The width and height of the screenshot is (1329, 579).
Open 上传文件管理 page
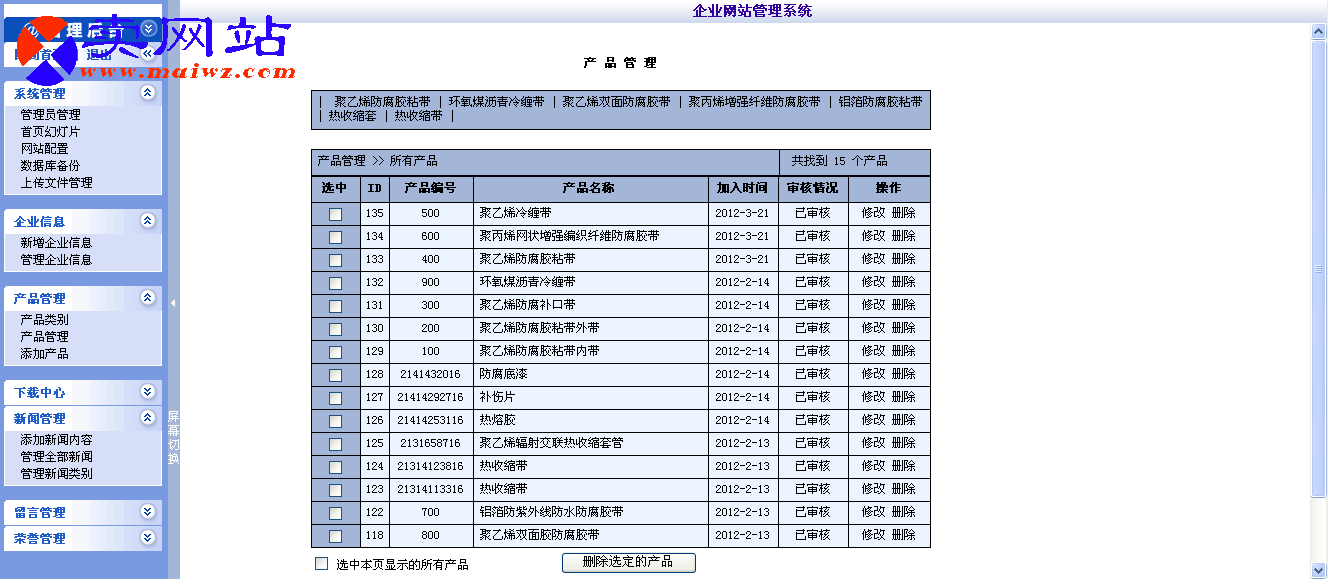tap(56, 183)
